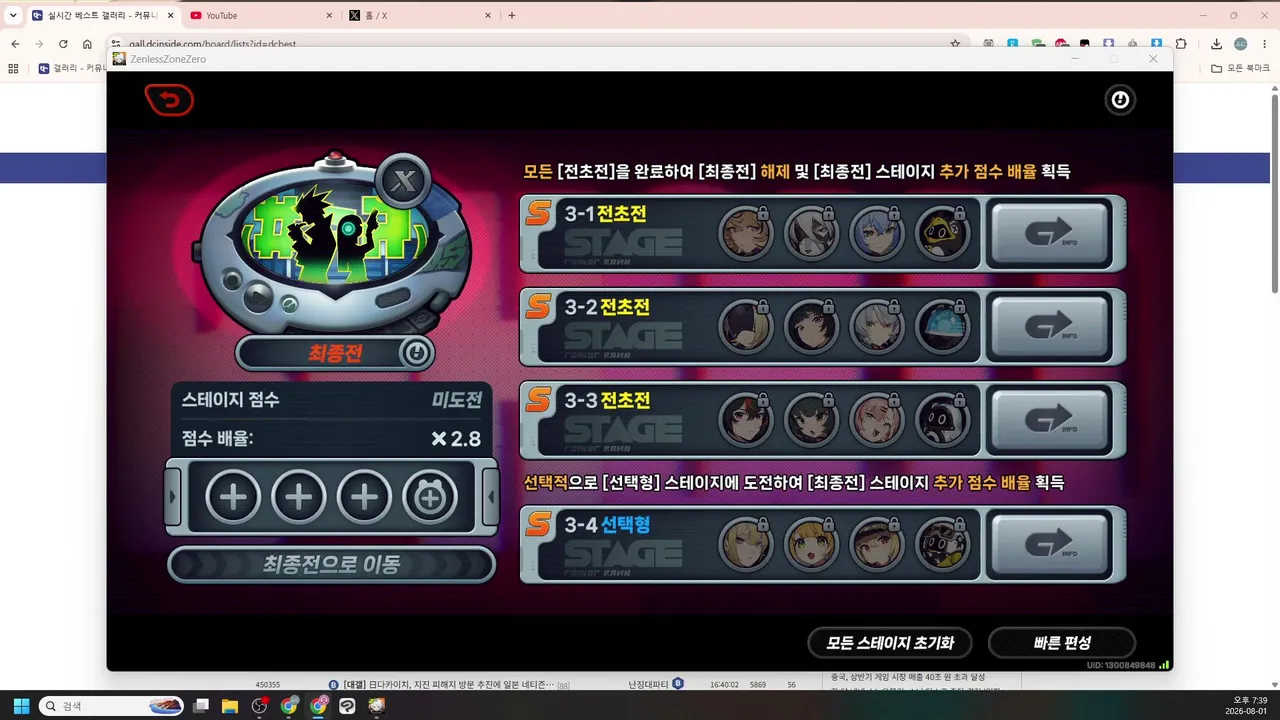Select second character portrait in stage 3-1
The width and height of the screenshot is (1280, 720).
pyautogui.click(x=811, y=234)
